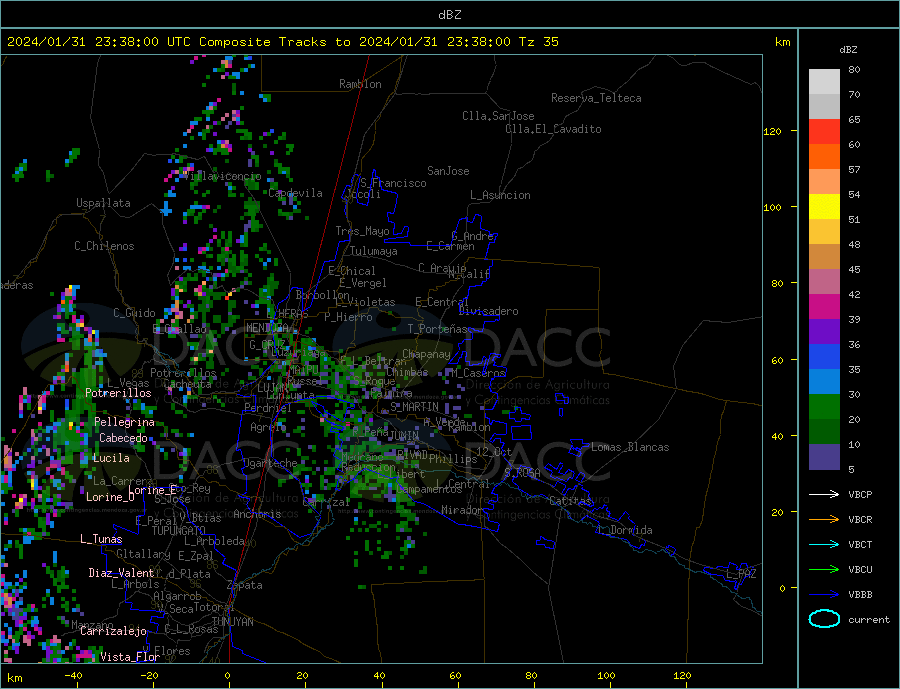Click the 120 km tick on vertical axis

[x=773, y=131]
